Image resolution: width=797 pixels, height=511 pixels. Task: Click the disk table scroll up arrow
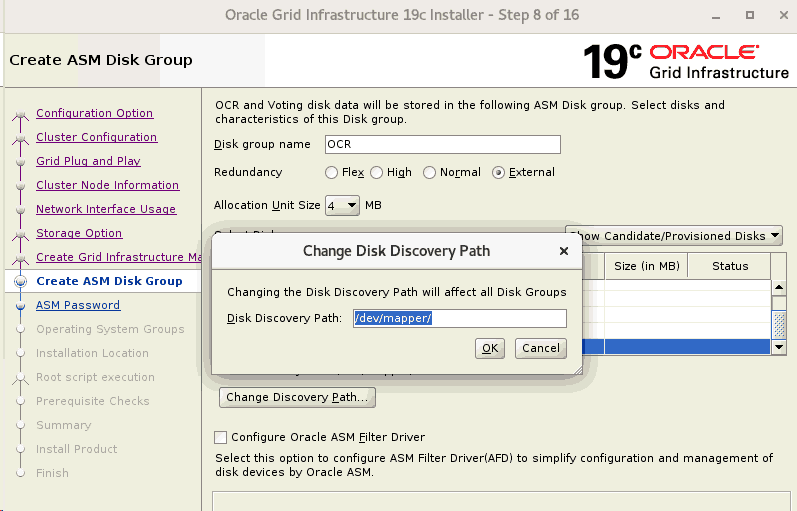pos(779,287)
